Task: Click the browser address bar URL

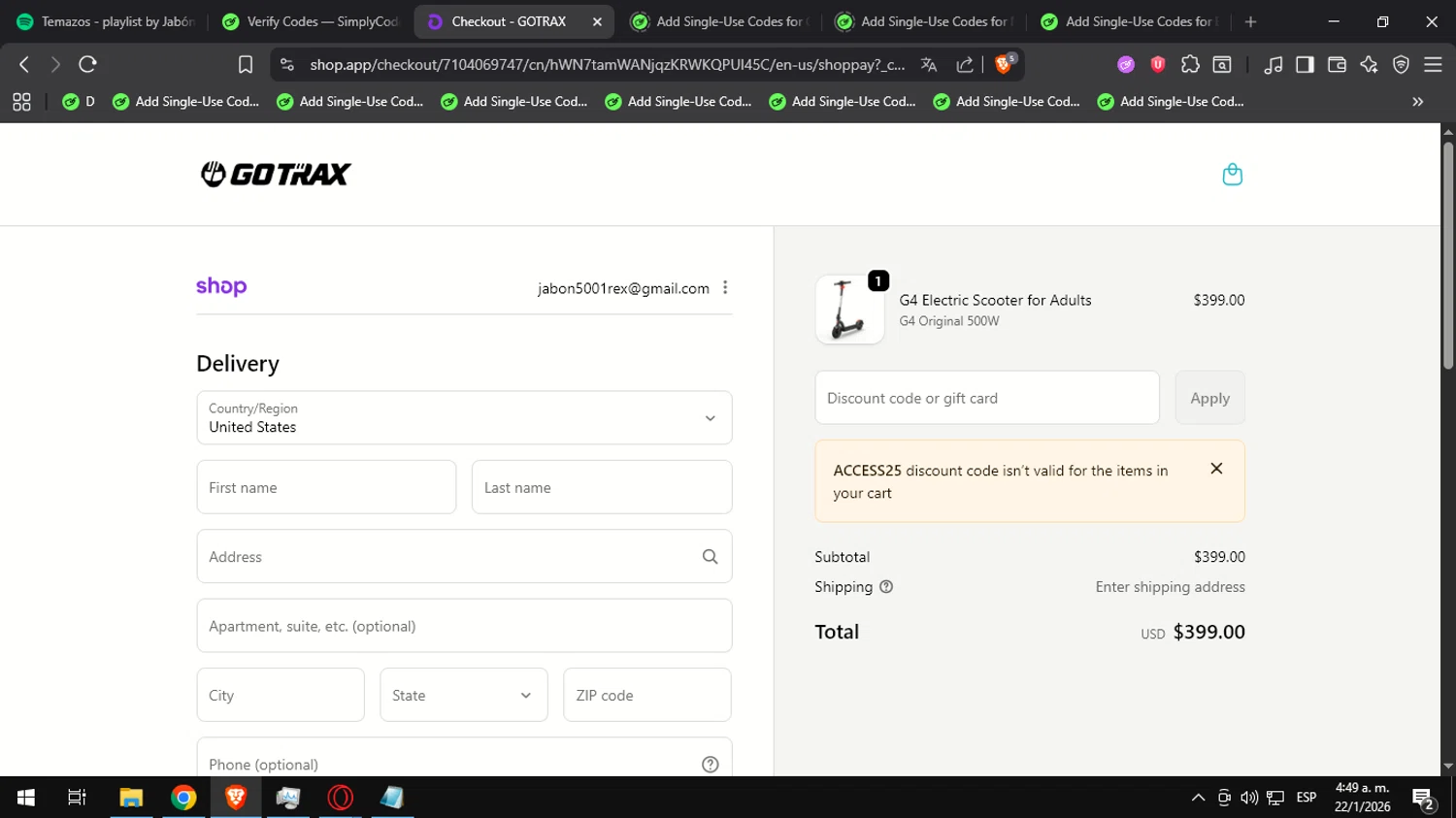Action: tap(607, 64)
